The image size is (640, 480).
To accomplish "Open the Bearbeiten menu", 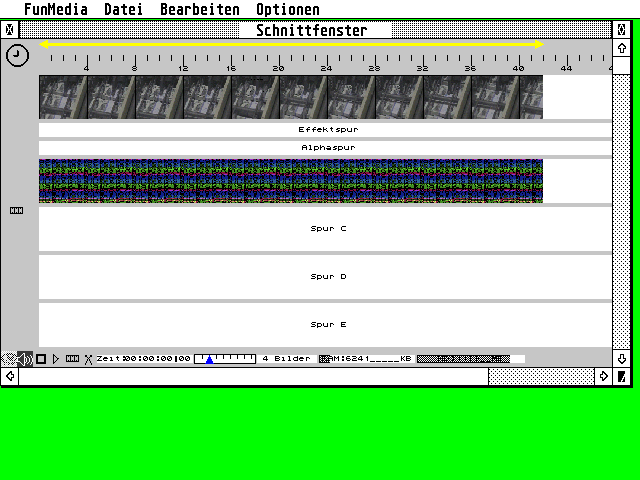I will pos(199,10).
